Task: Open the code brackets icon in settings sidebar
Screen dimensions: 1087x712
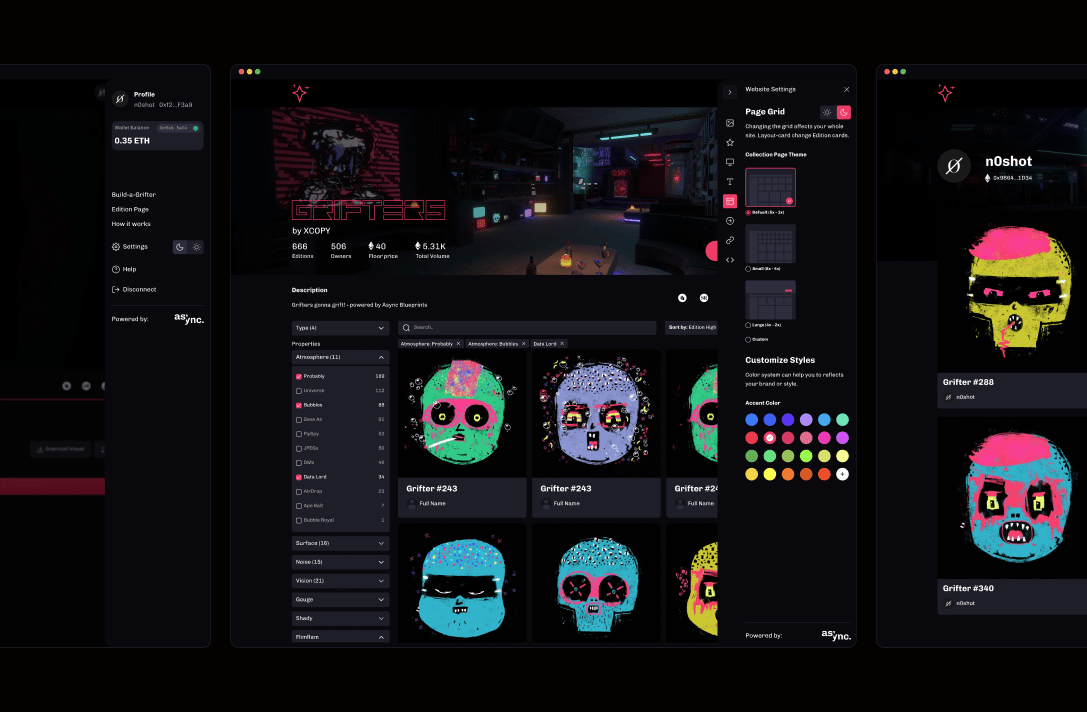Action: [x=730, y=260]
